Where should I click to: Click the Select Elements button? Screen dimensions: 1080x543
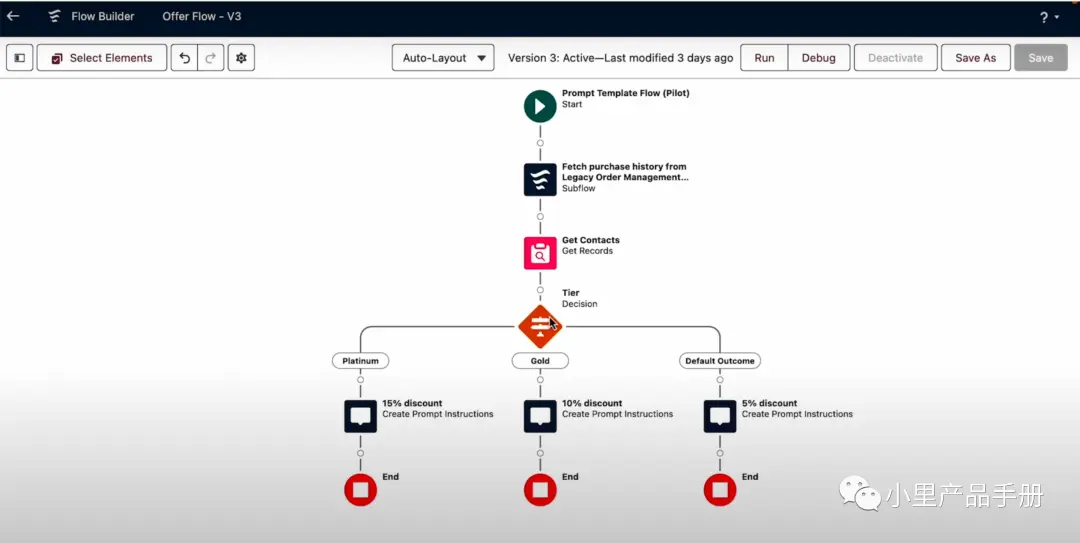coord(102,58)
